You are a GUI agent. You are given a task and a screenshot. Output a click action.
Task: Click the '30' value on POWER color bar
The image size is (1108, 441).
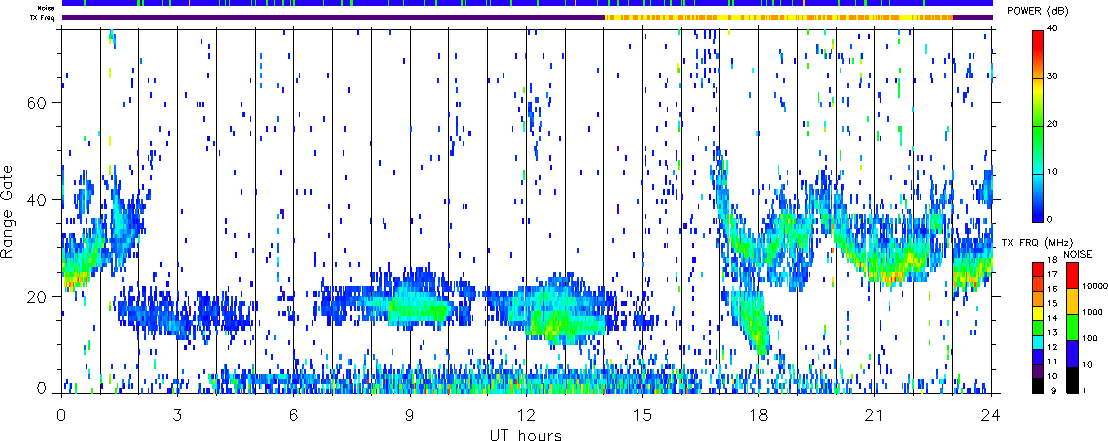point(1052,76)
